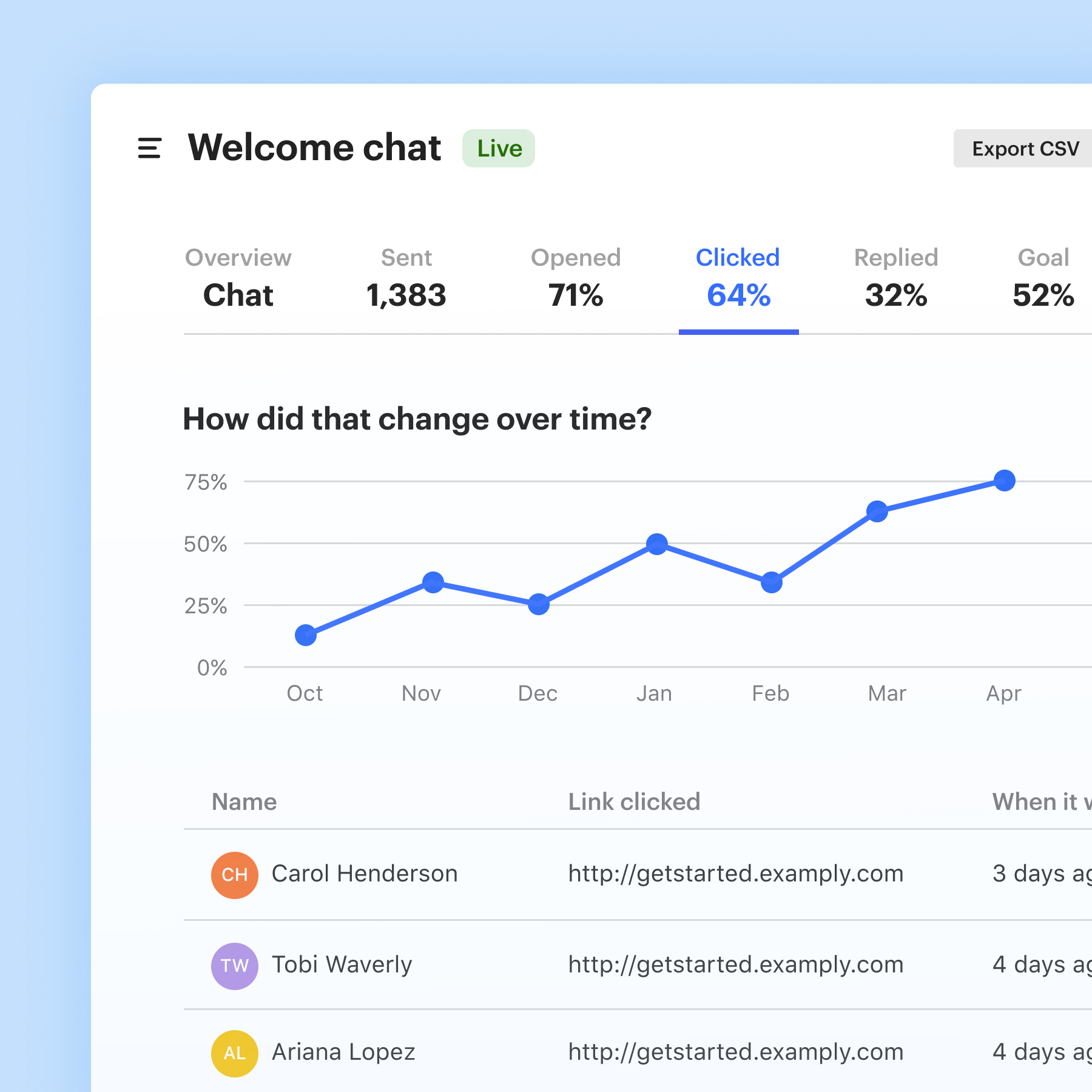1092x1092 pixels.
Task: Select the Clicked 64% tab
Action: coord(738,279)
